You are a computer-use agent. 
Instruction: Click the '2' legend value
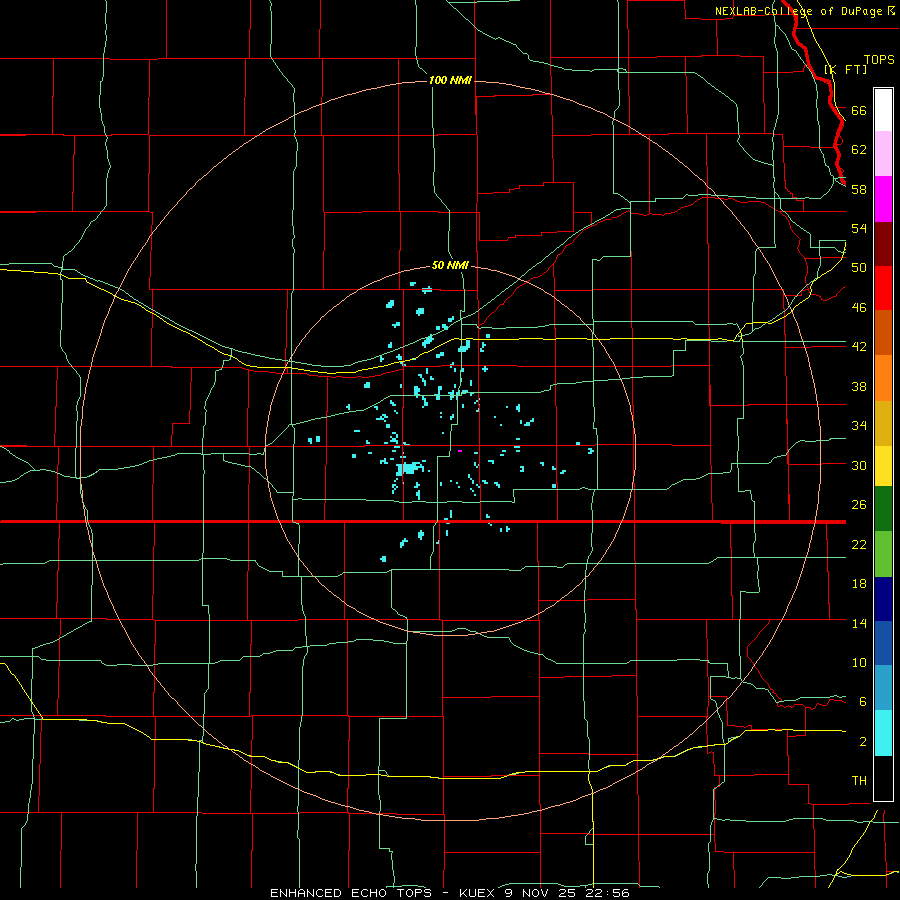point(863,742)
